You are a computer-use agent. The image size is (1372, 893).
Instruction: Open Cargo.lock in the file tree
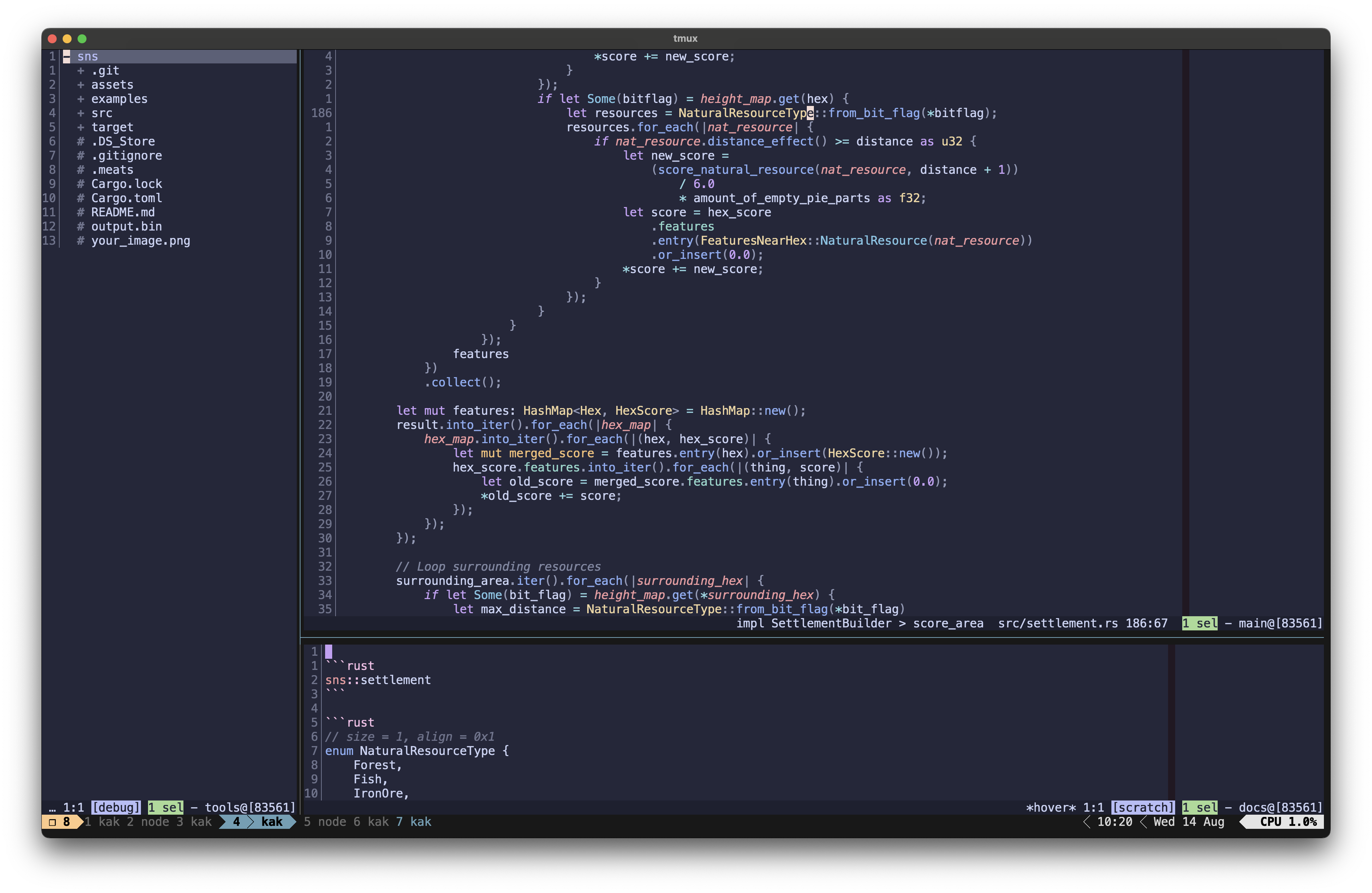[x=126, y=184]
